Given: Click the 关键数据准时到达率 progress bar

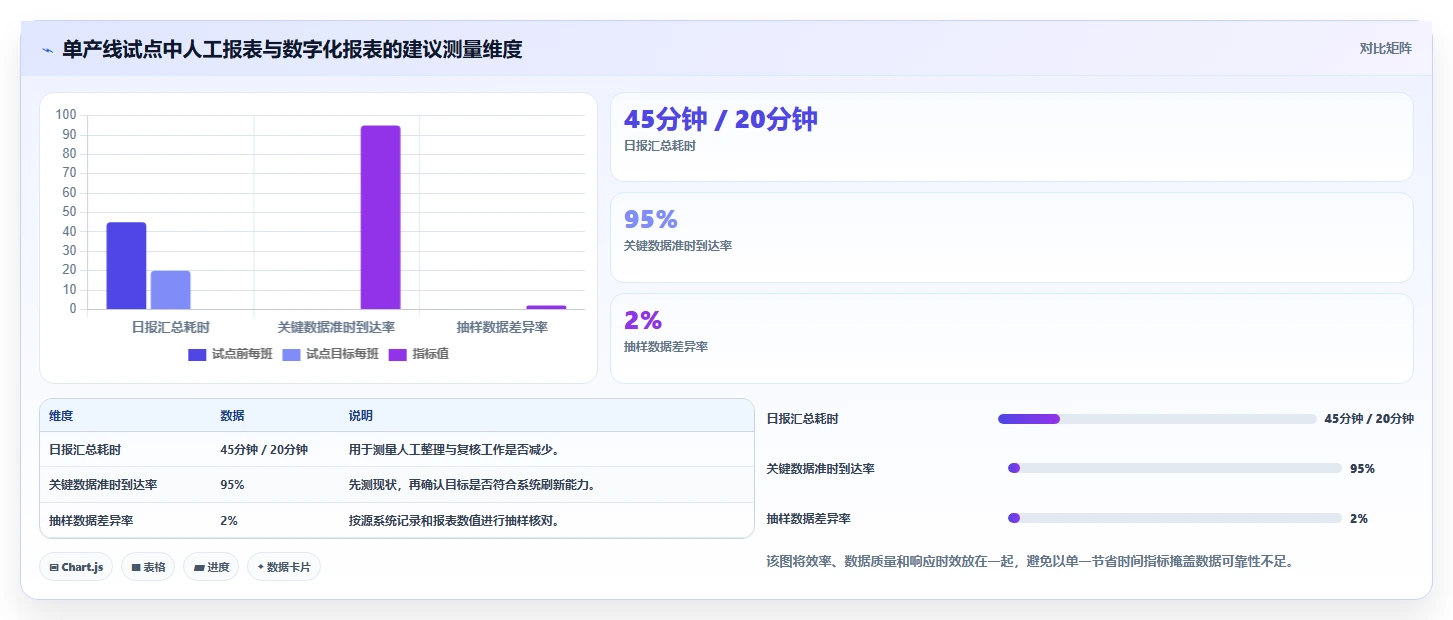Looking at the screenshot, I should [1174, 468].
